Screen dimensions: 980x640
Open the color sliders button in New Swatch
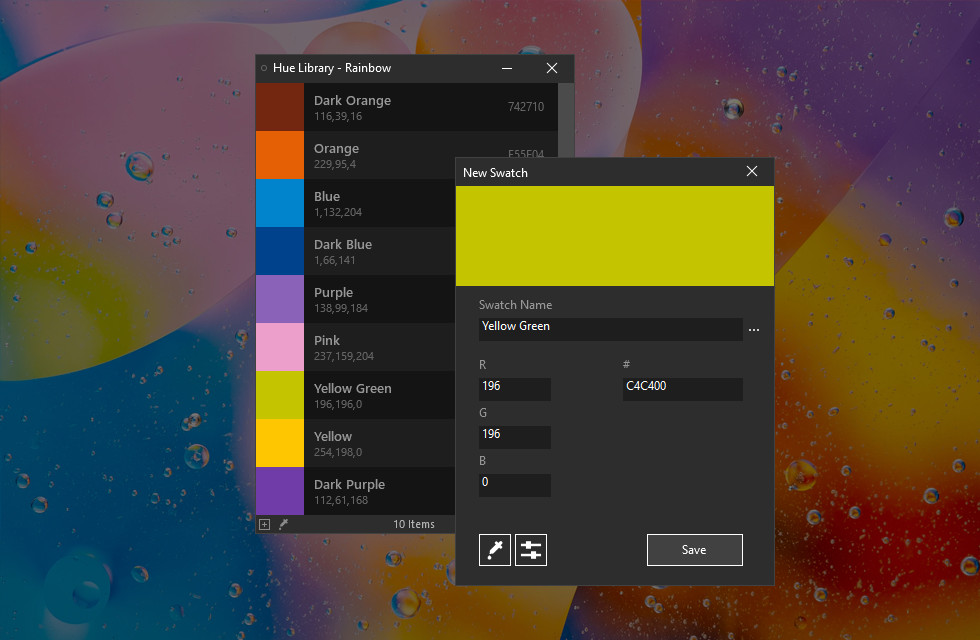(x=531, y=550)
